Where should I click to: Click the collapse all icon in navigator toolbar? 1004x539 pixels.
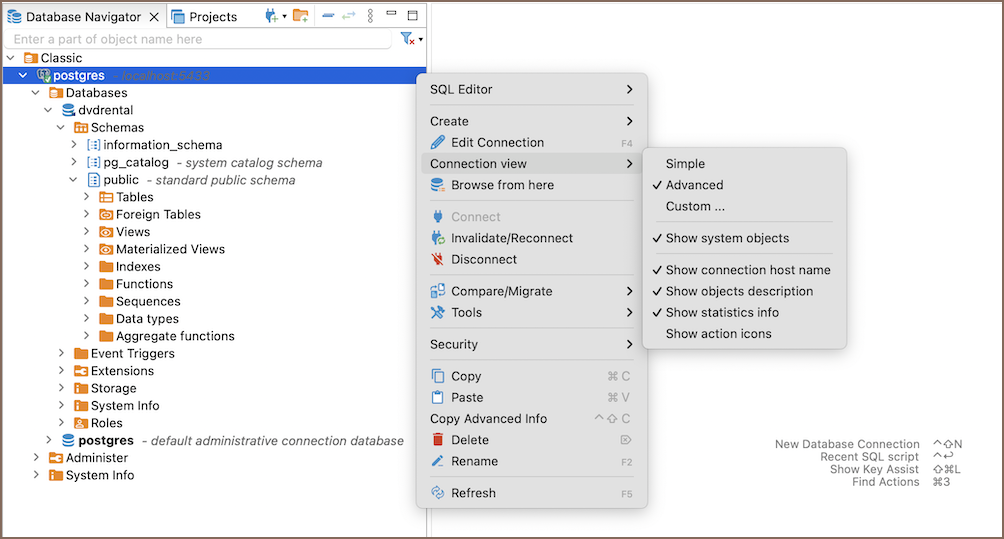(x=328, y=16)
